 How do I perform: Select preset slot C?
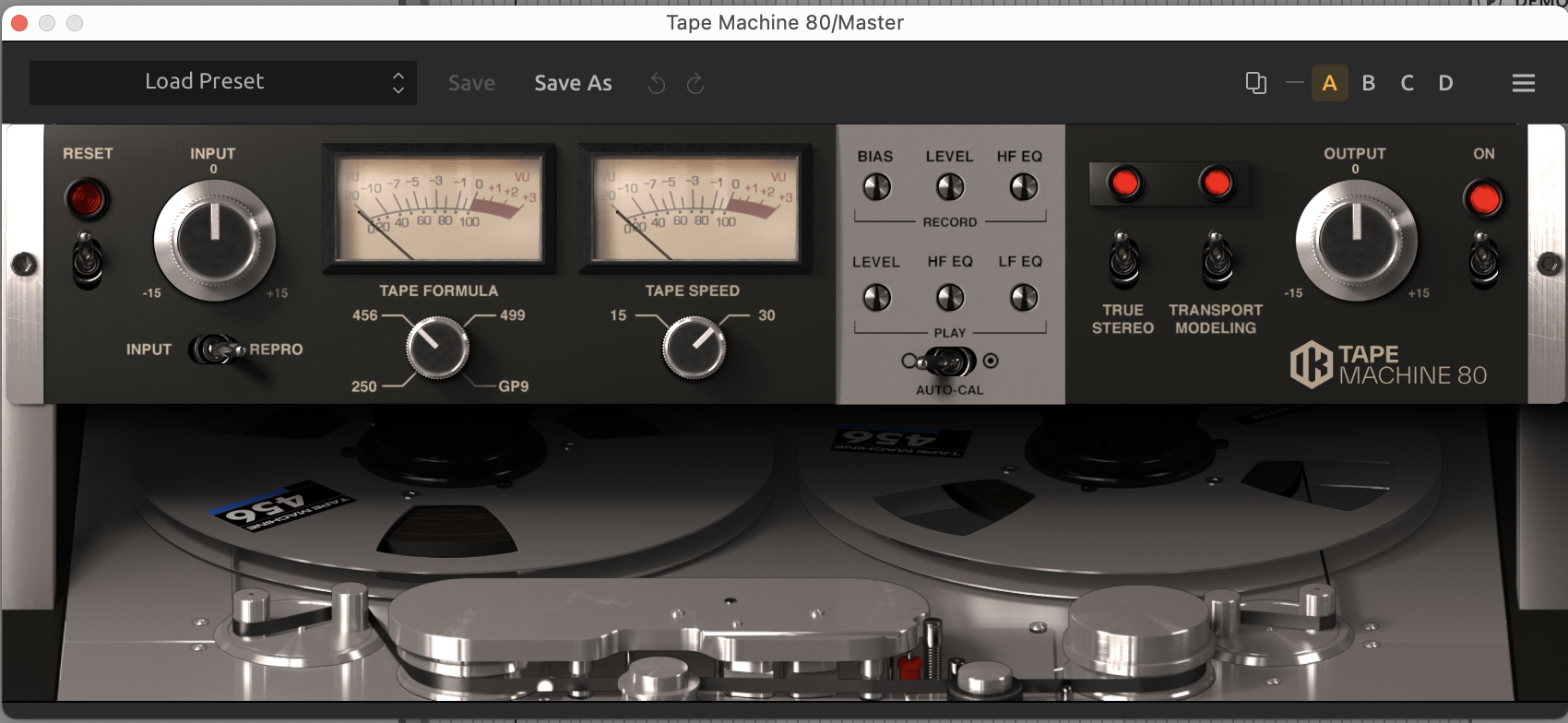pos(1408,83)
